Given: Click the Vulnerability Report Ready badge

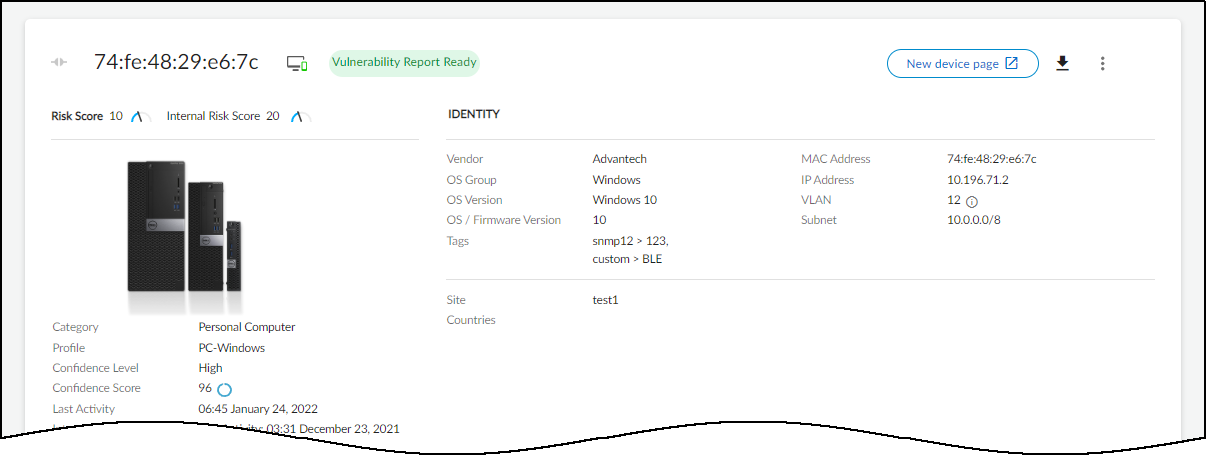Looking at the screenshot, I should pyautogui.click(x=404, y=63).
